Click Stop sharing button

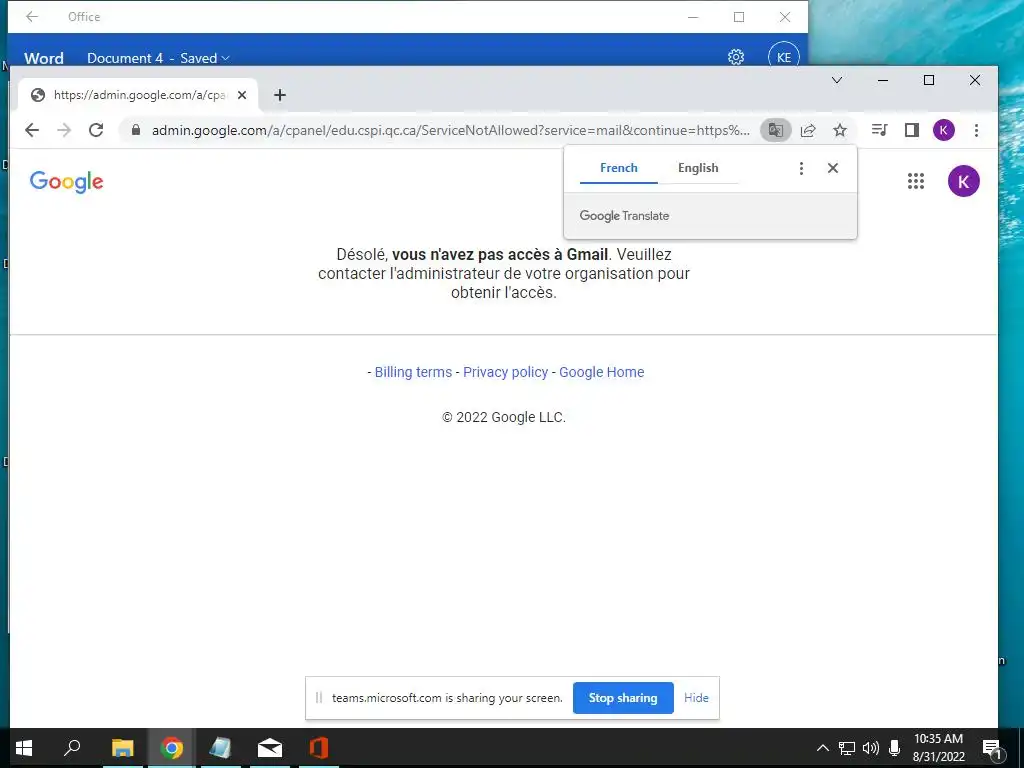click(623, 697)
